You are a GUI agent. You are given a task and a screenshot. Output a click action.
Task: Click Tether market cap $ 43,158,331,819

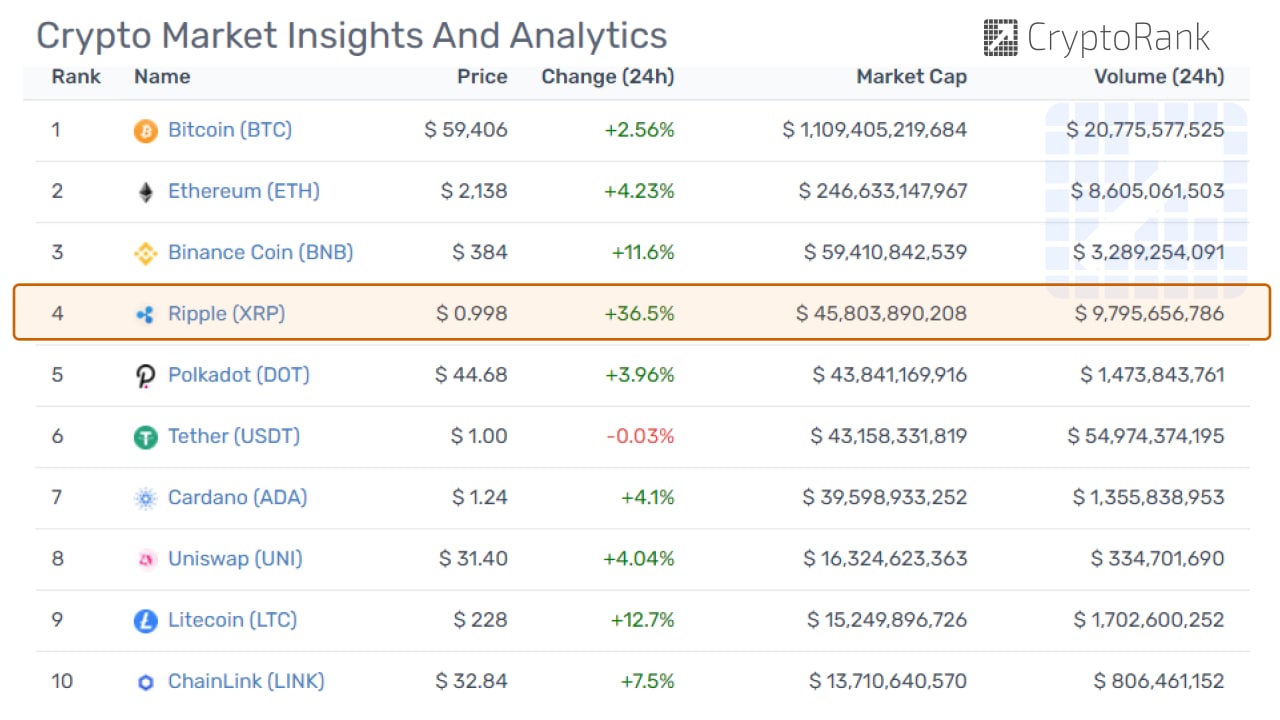889,436
